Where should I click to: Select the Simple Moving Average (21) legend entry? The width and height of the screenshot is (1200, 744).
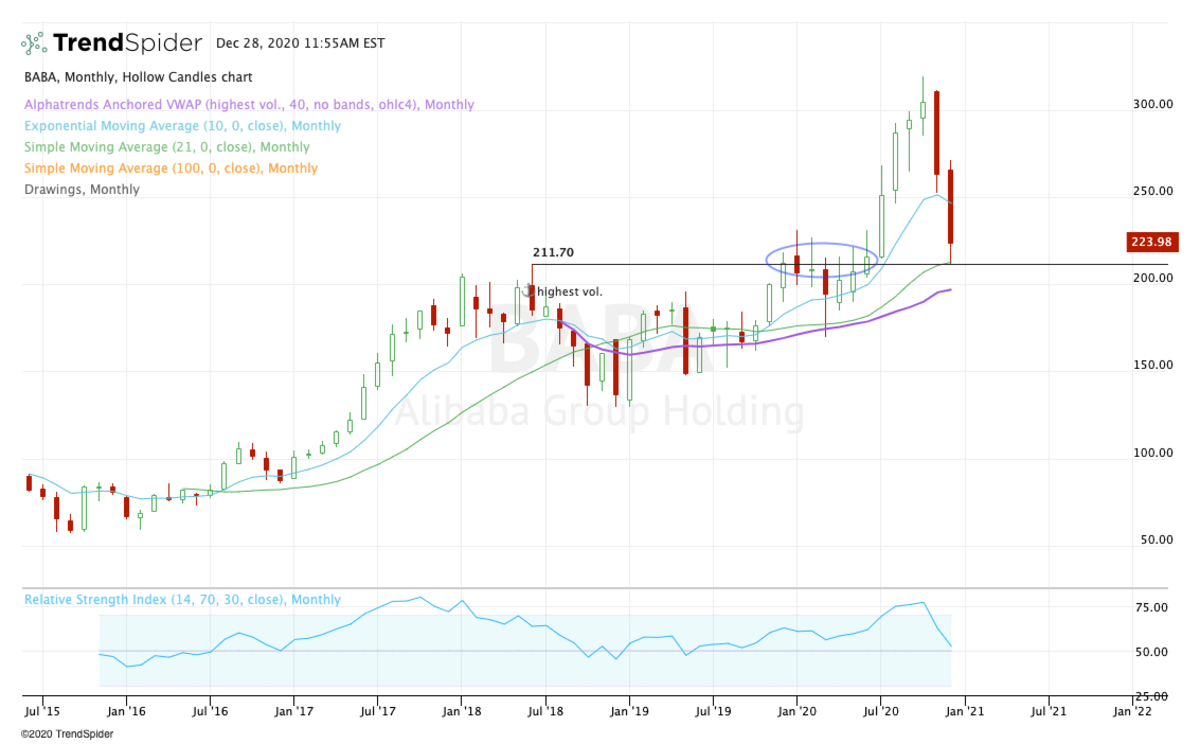[x=167, y=147]
